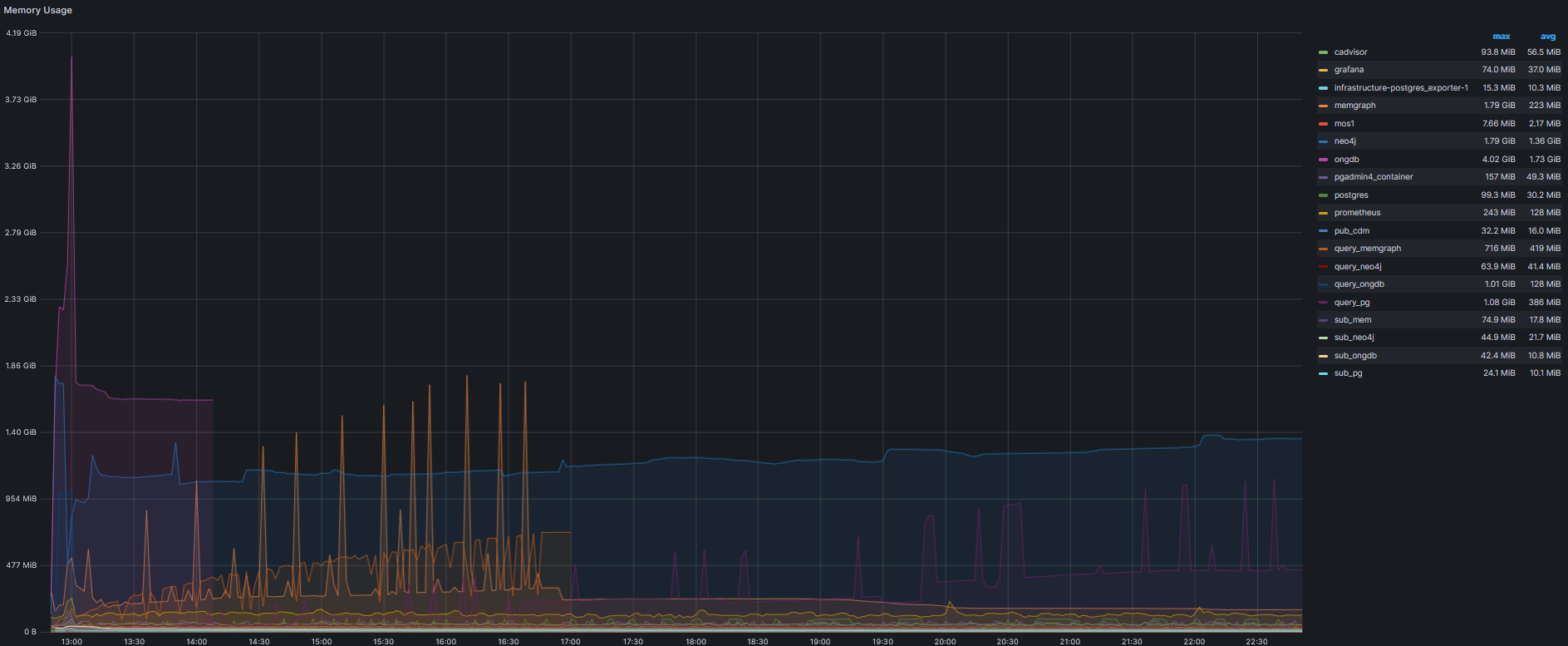Click the pub_cdm legend label
The width and height of the screenshot is (1568, 646).
pos(1351,231)
